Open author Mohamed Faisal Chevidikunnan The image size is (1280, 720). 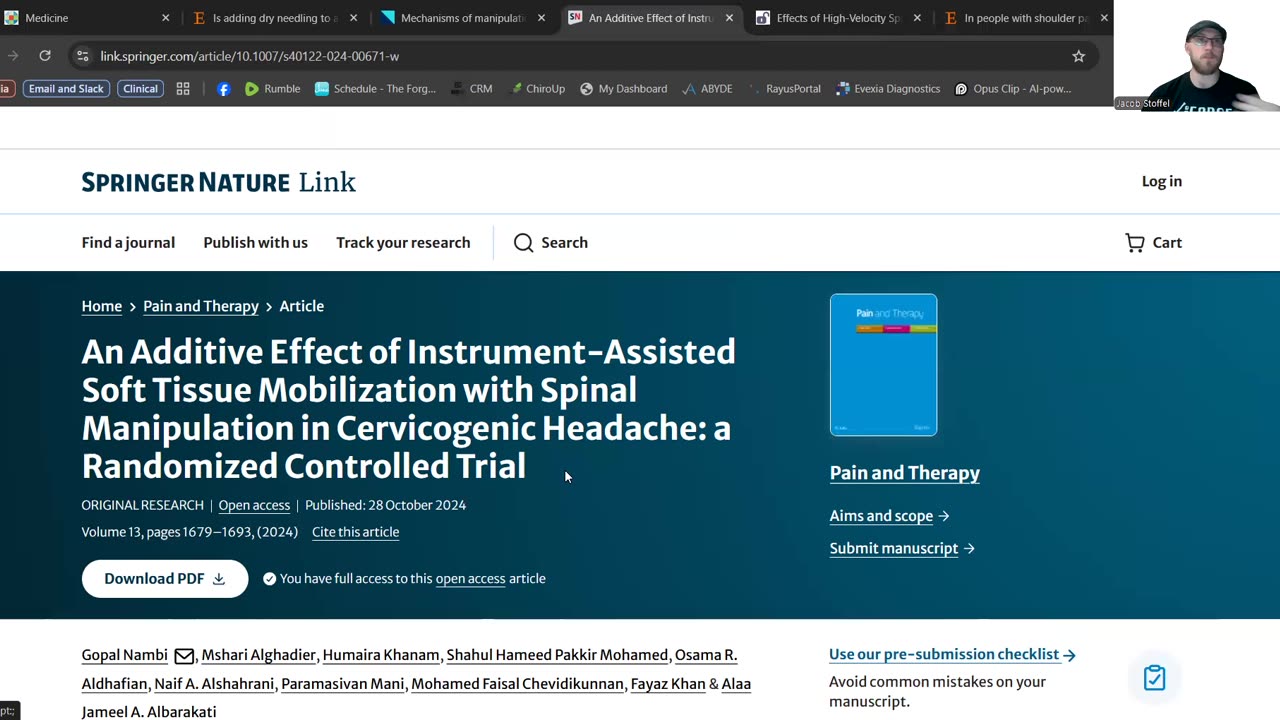517,684
